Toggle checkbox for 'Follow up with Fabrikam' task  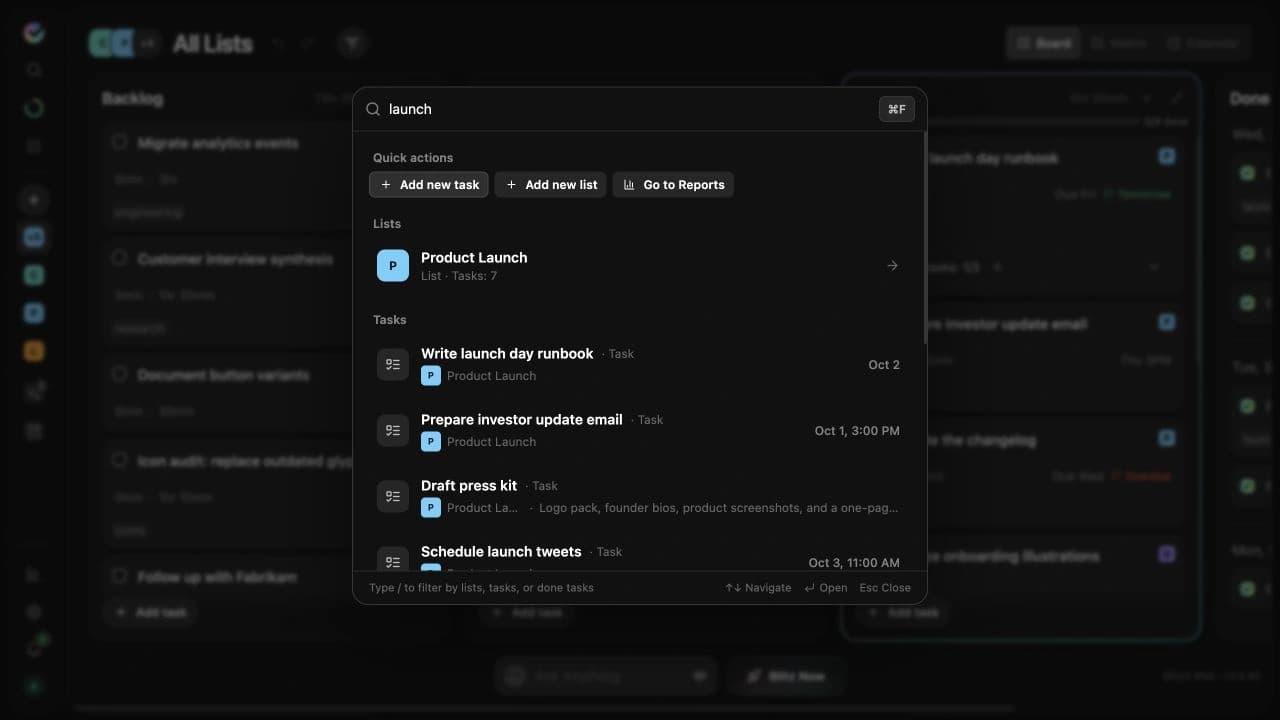119,576
